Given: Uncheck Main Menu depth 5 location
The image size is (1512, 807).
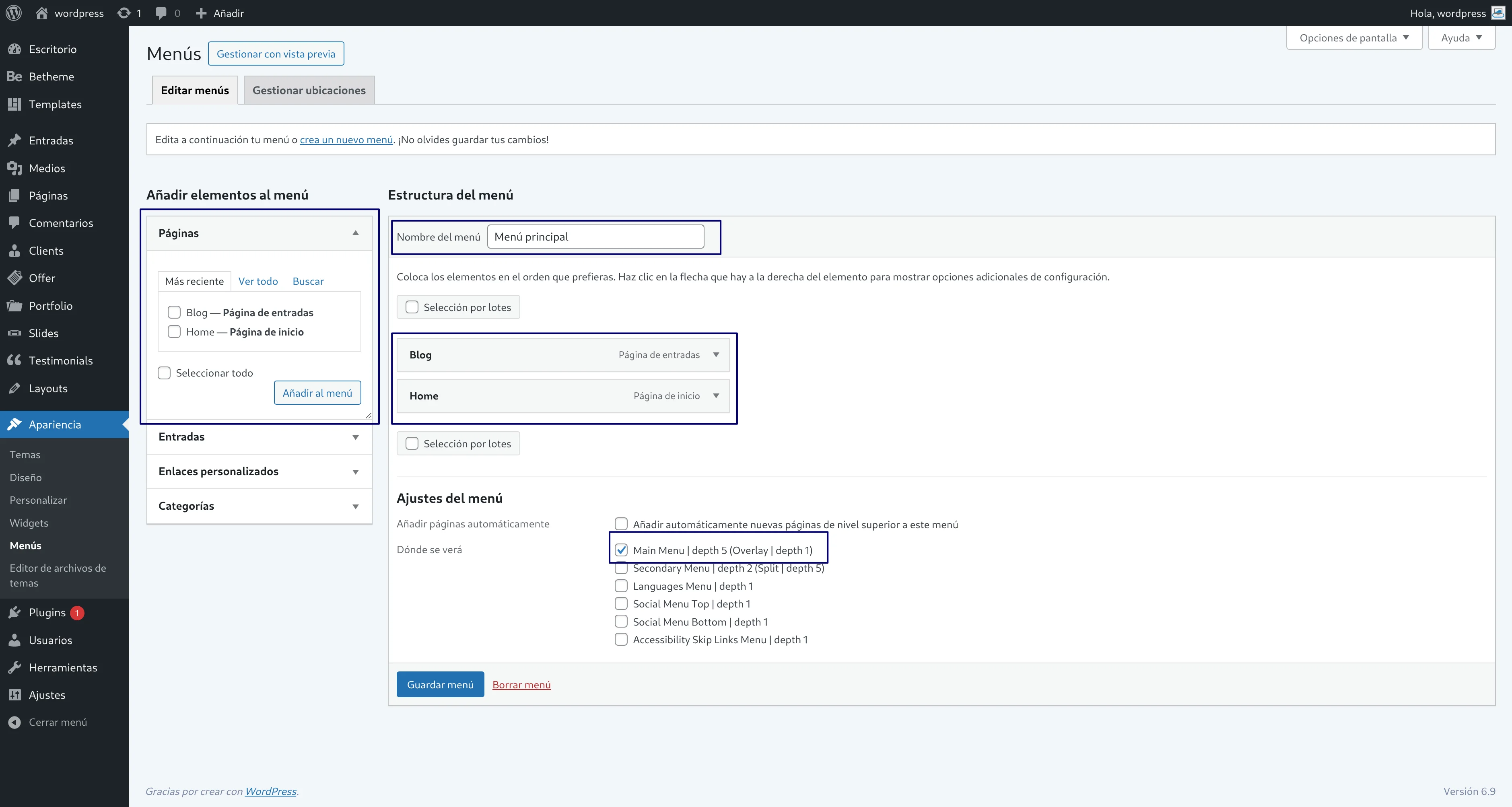Looking at the screenshot, I should (x=621, y=550).
